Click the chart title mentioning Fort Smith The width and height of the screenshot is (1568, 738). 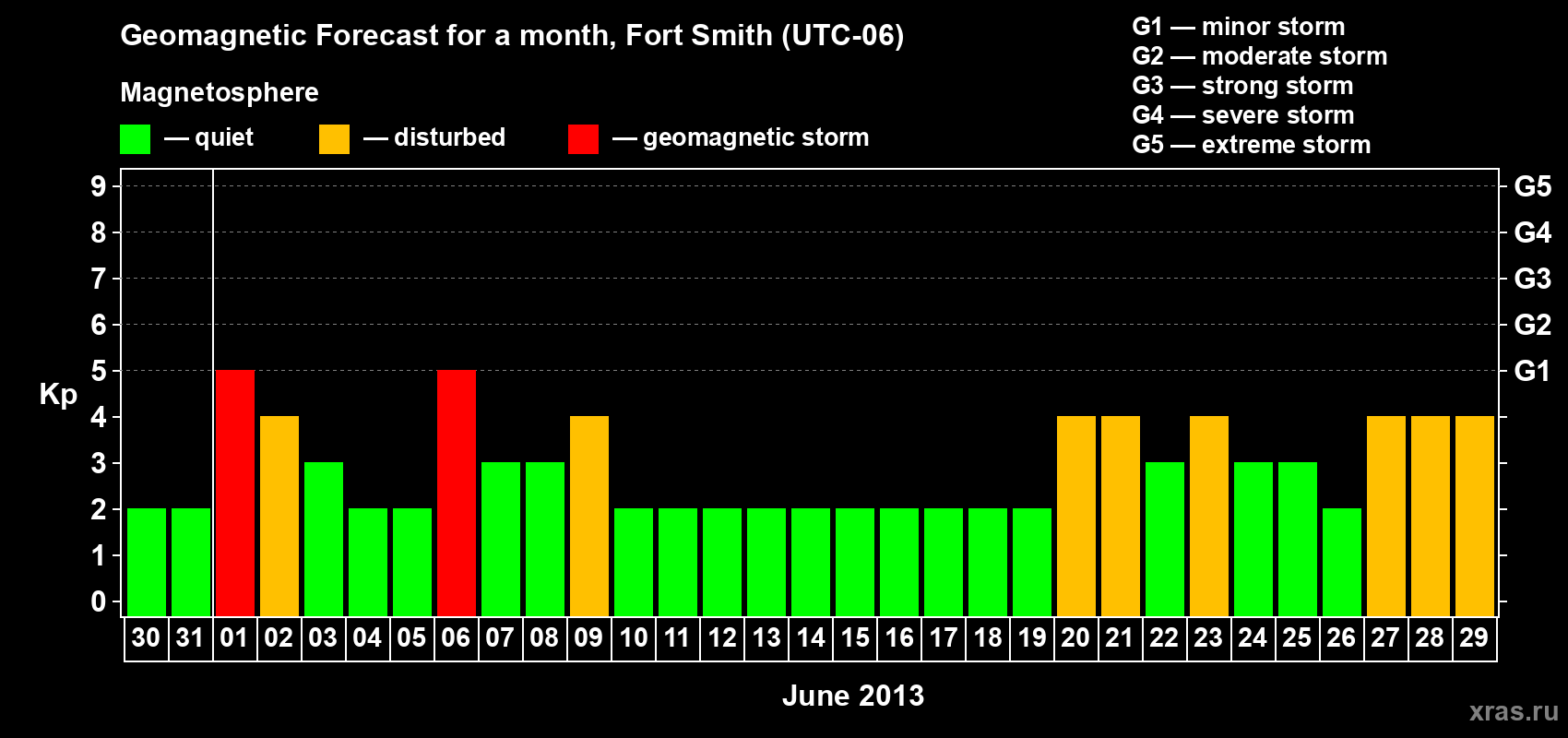click(x=512, y=36)
